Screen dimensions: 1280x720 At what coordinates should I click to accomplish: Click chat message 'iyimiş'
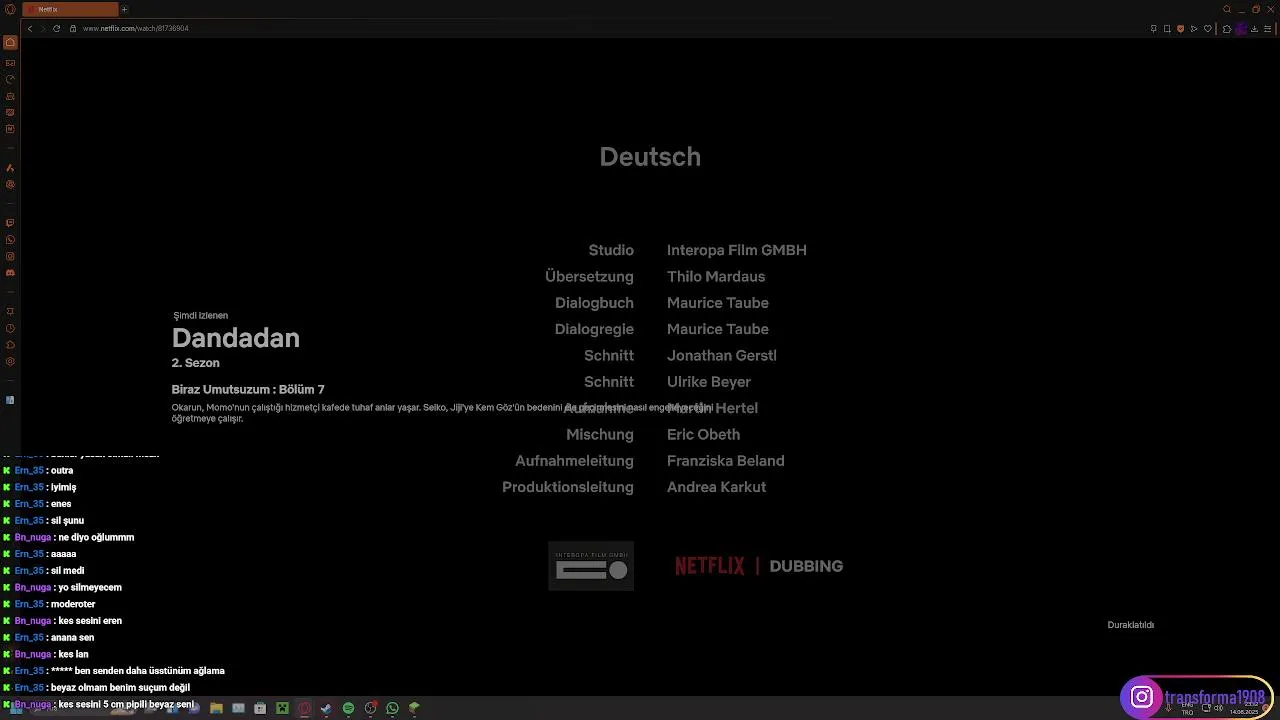point(64,487)
